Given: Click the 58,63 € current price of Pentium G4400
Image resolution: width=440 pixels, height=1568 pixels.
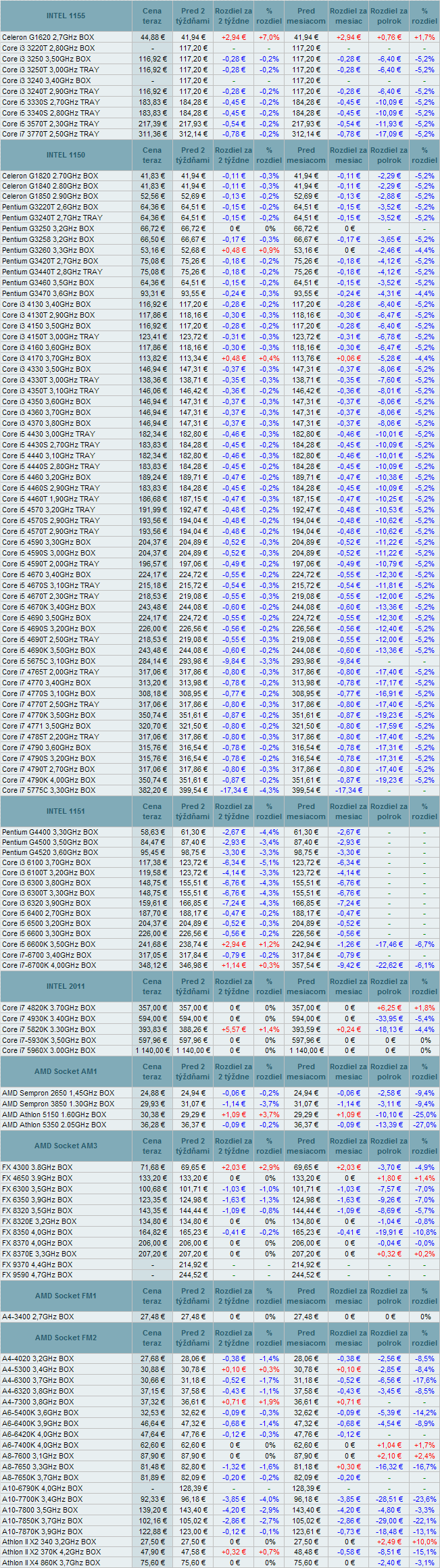Looking at the screenshot, I should click(153, 832).
